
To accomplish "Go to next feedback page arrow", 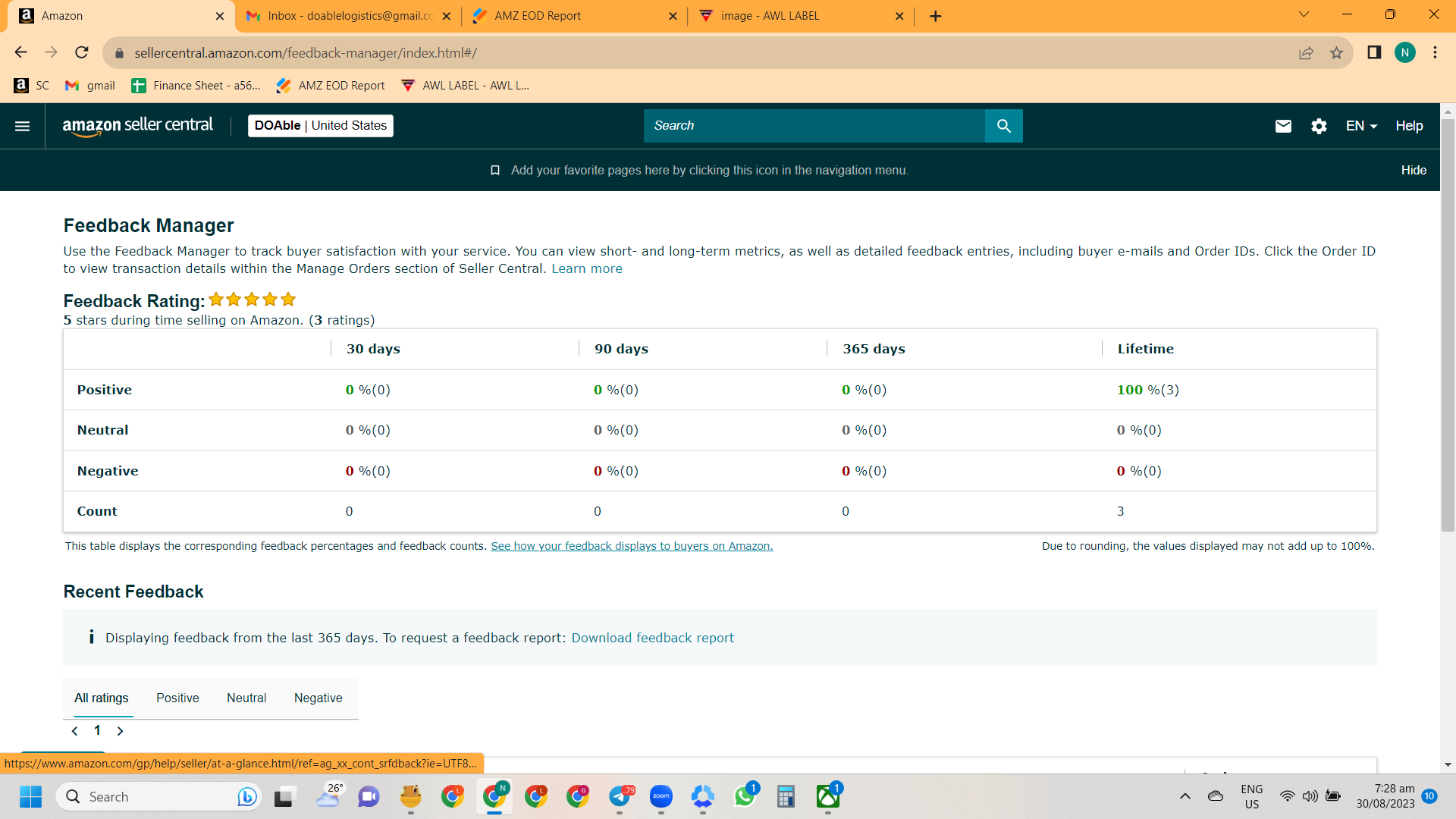I will coord(120,731).
